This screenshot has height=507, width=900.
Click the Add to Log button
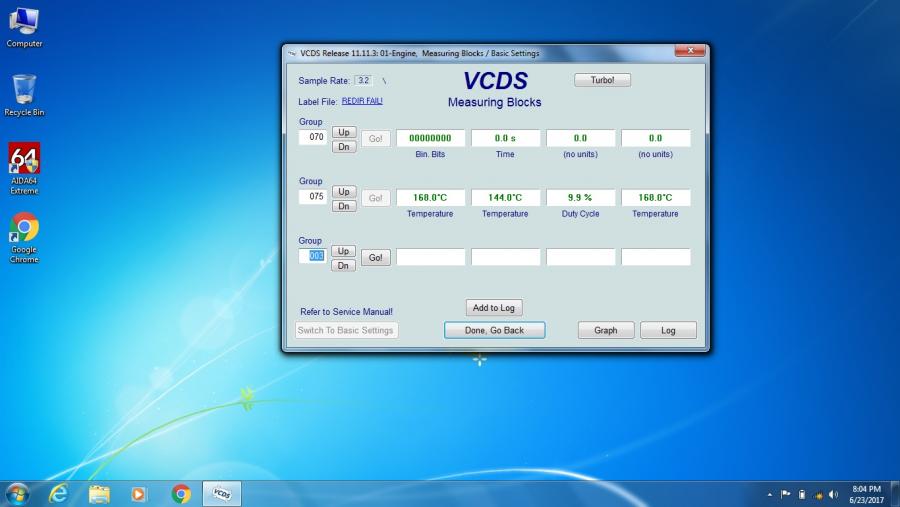tap(494, 308)
